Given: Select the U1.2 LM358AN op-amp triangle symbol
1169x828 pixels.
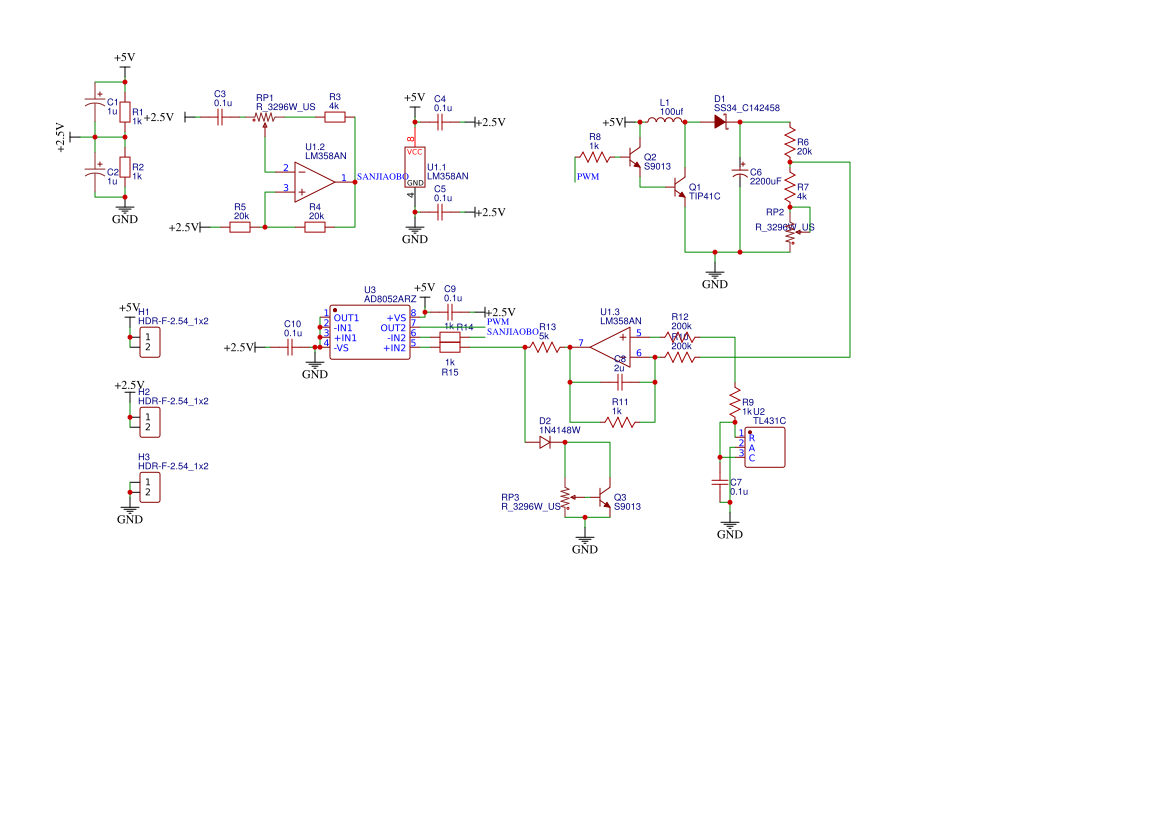Looking at the screenshot, I should click(314, 182).
